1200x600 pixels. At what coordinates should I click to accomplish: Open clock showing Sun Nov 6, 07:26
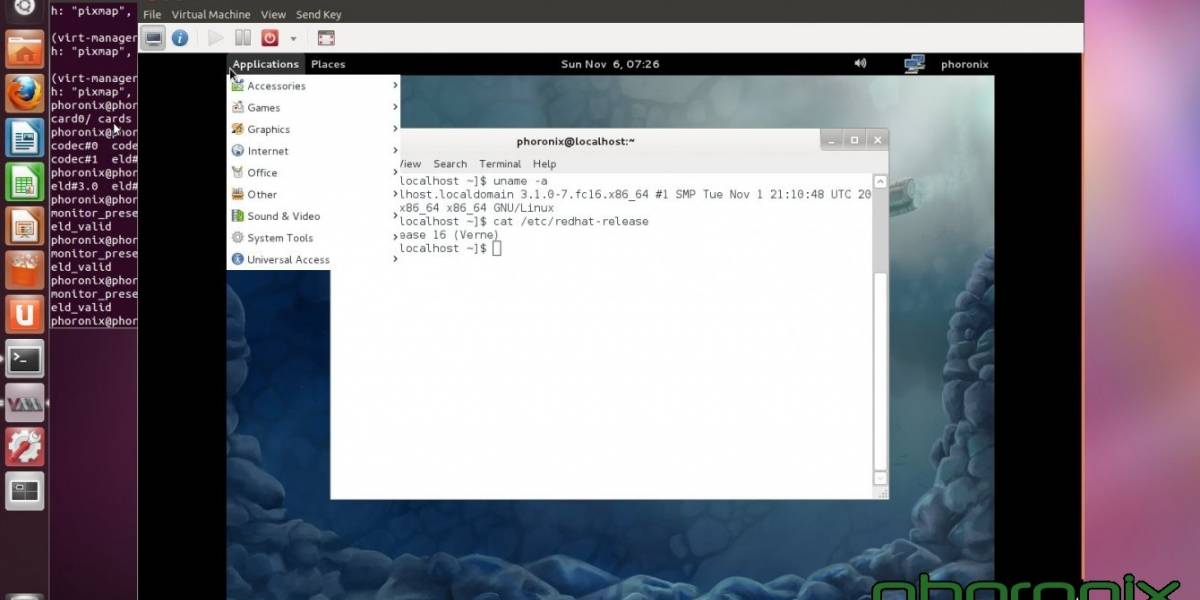tap(610, 64)
